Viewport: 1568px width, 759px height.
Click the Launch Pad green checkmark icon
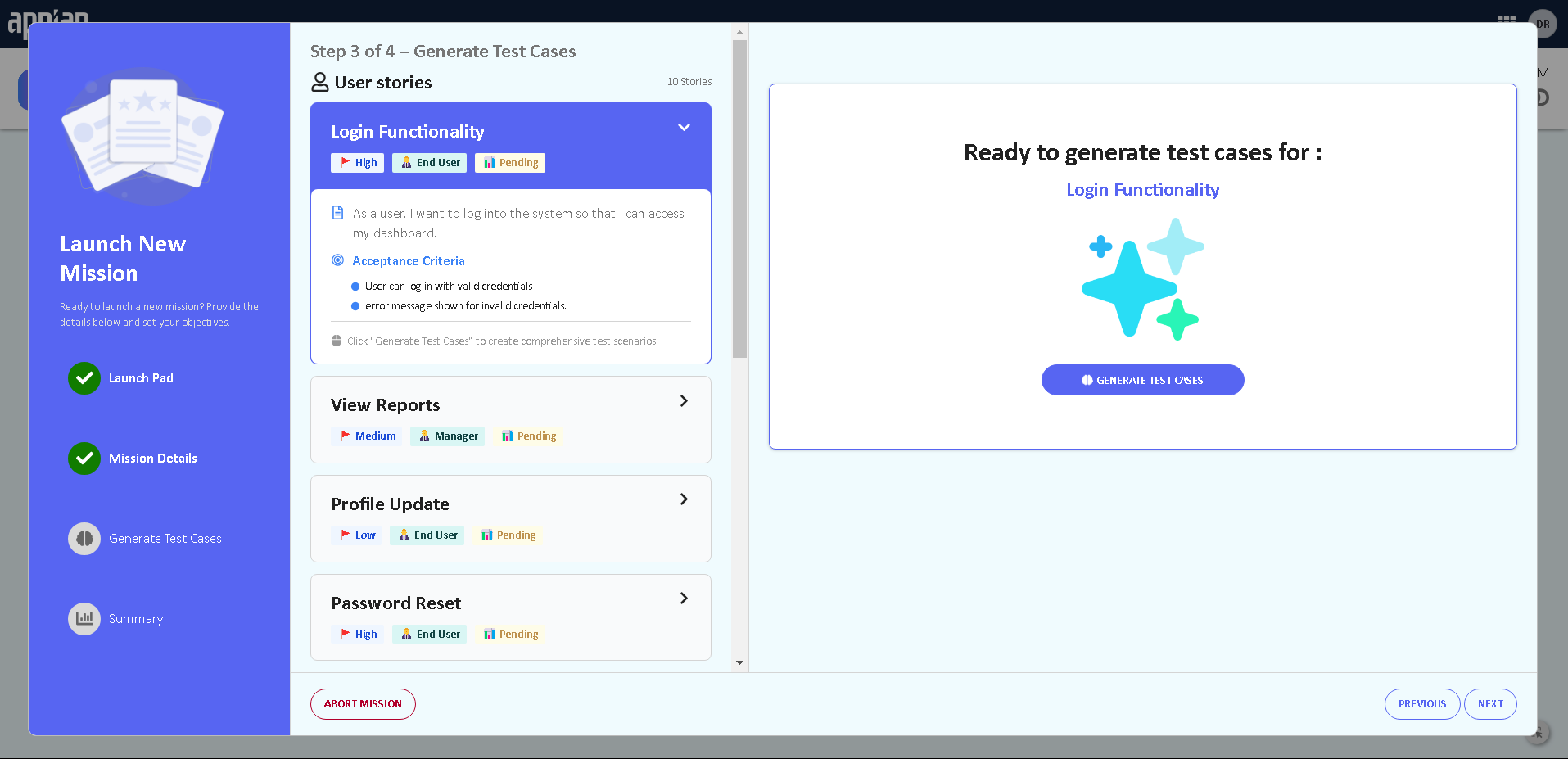pyautogui.click(x=84, y=378)
